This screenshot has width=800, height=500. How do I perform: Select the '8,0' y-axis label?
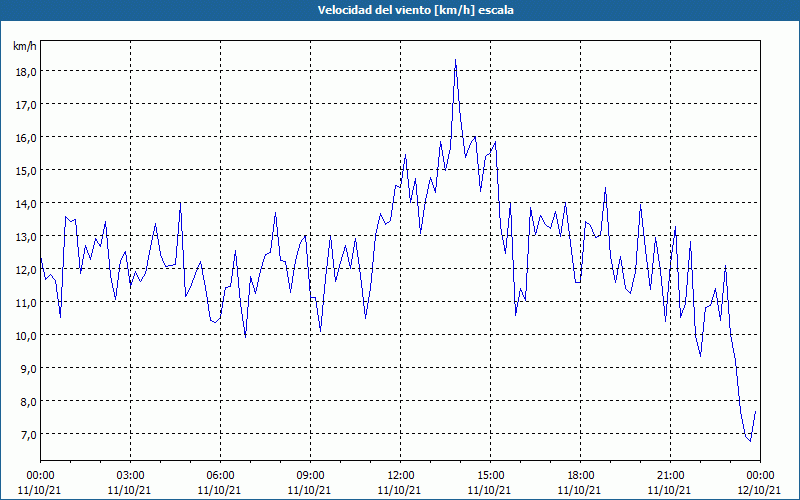(x=29, y=402)
